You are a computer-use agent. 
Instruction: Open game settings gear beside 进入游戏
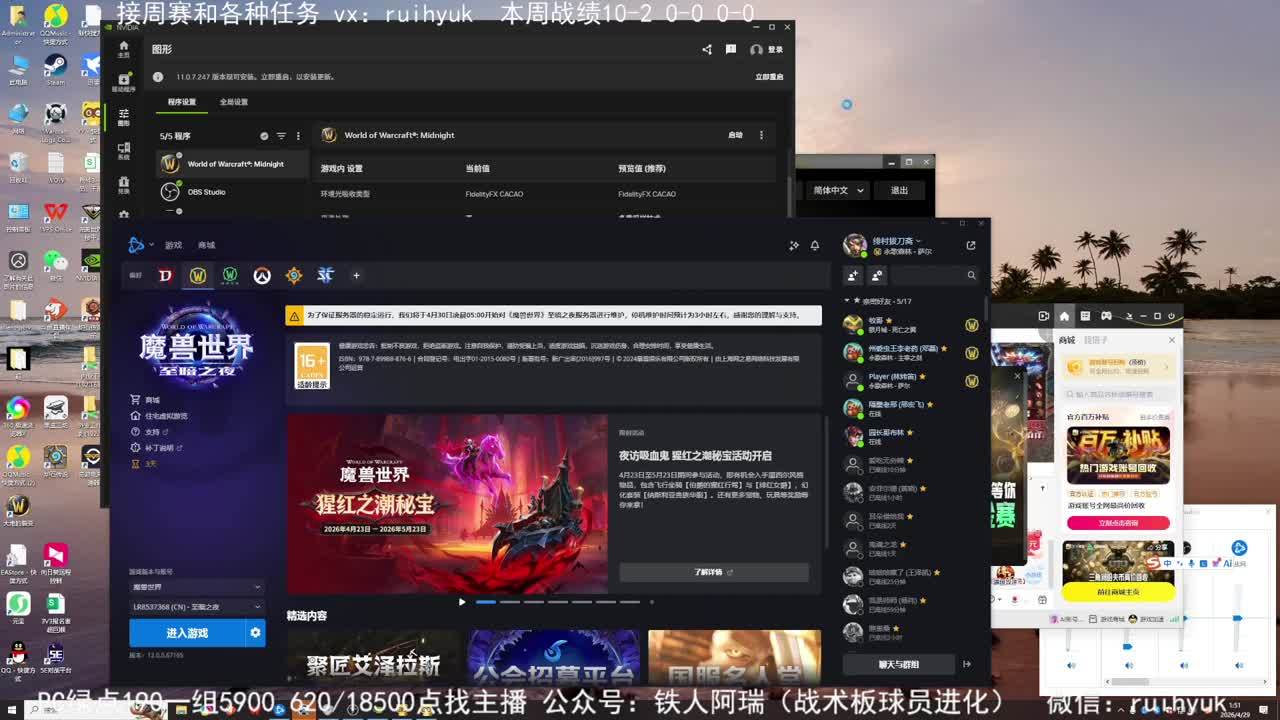[255, 633]
